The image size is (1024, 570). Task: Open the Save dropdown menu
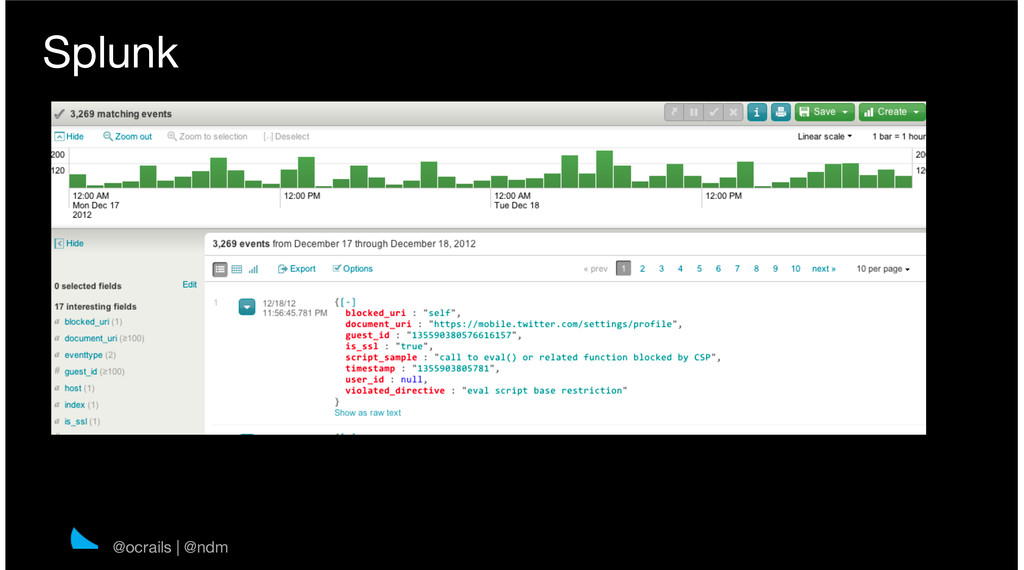tap(824, 112)
